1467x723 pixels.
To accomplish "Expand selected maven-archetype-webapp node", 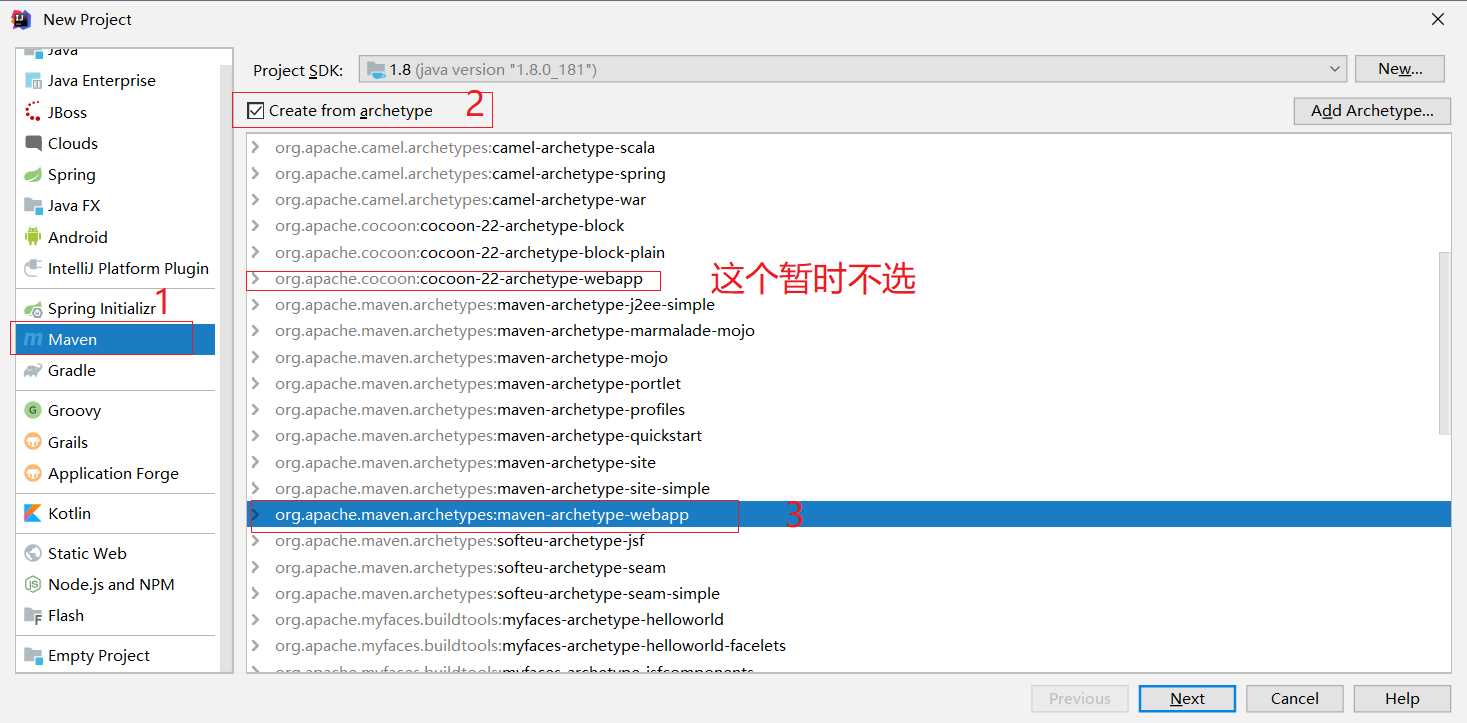I will tap(256, 515).
